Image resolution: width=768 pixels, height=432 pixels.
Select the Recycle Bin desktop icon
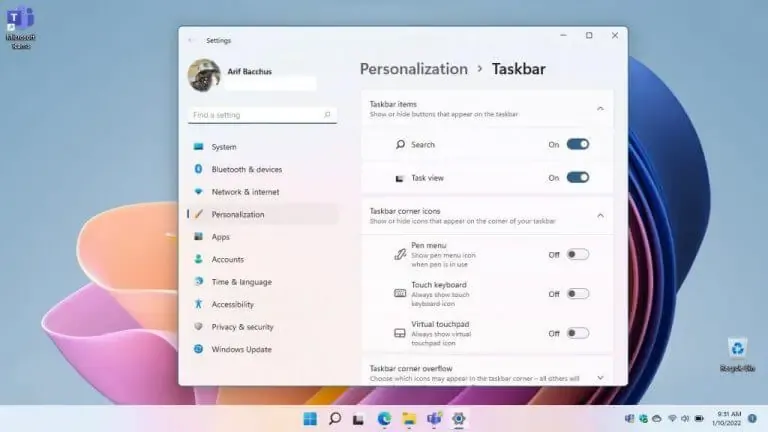(738, 355)
